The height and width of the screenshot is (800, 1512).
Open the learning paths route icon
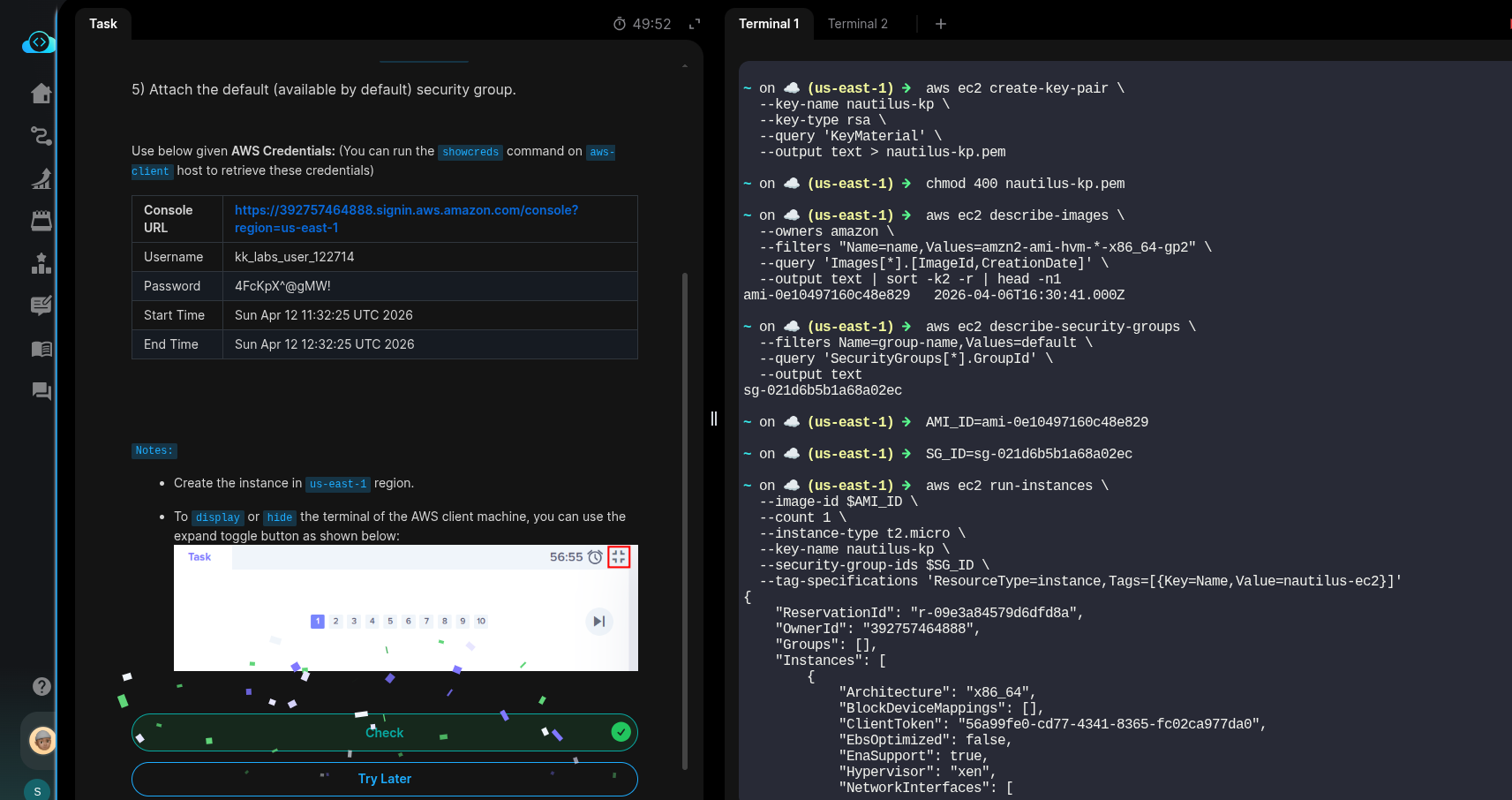(x=41, y=136)
